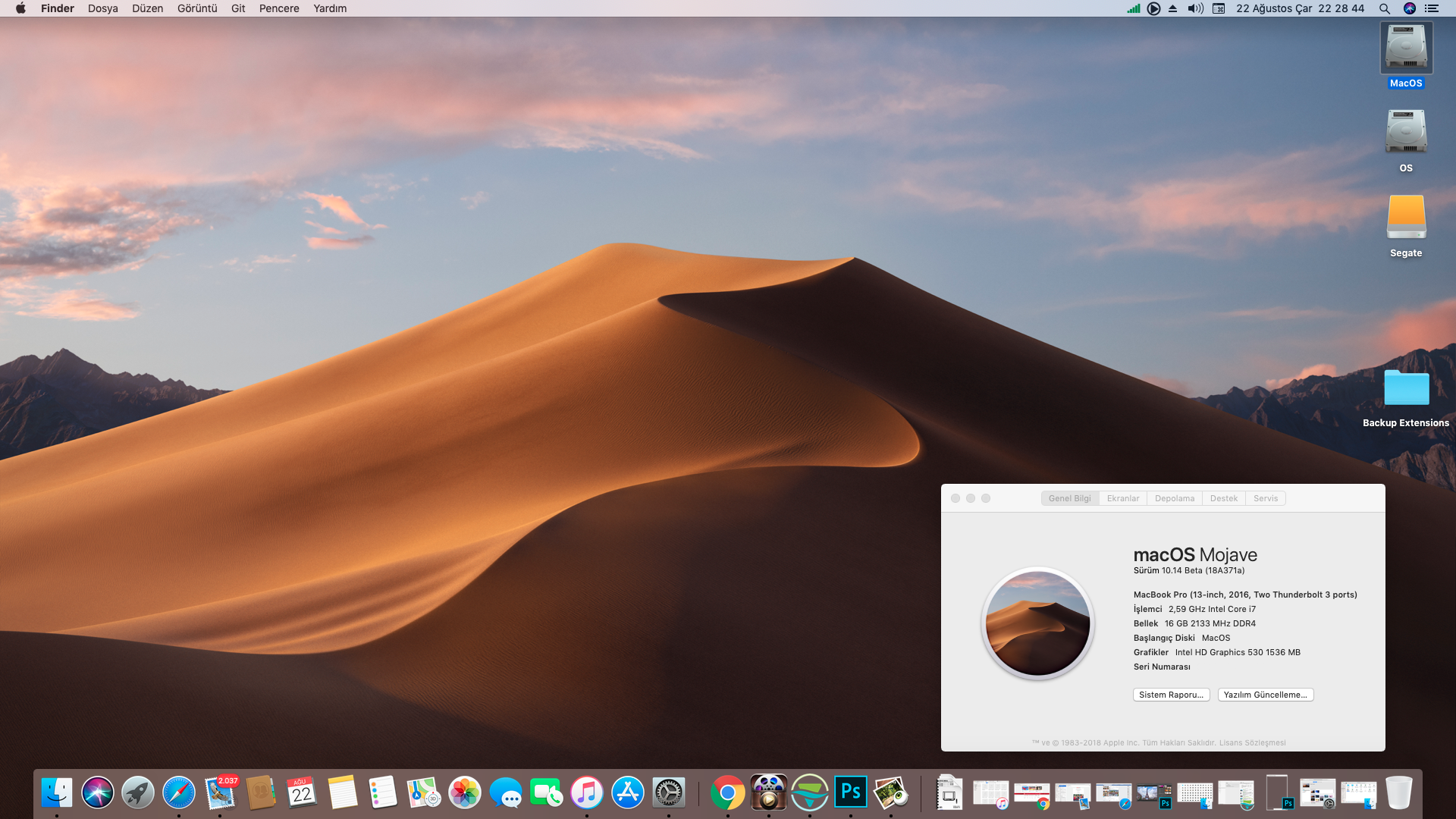Open App Store in the Dock
This screenshot has width=1456, height=819.
point(628,792)
